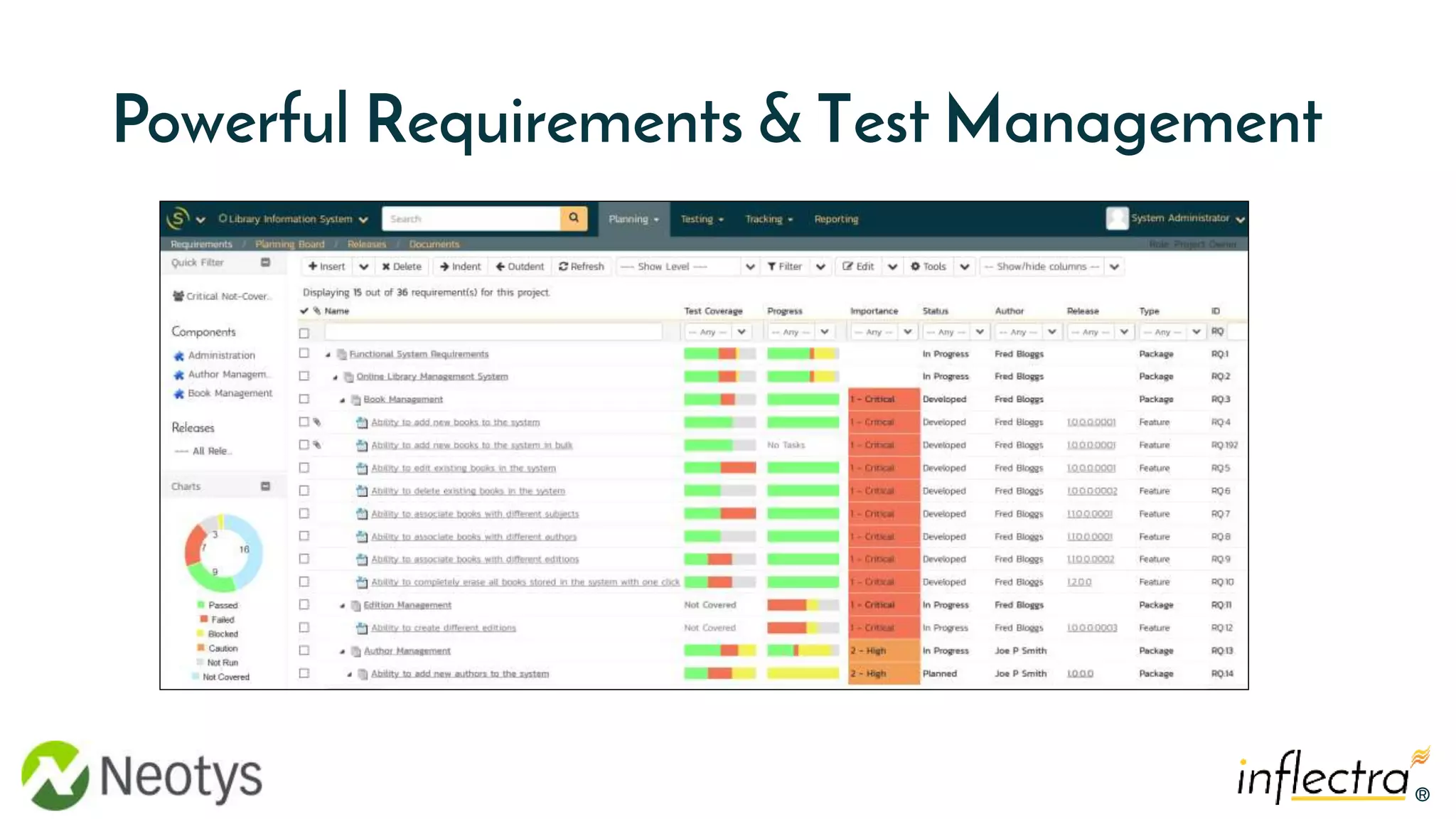Screen dimensions: 1456x819
Task: Click the Edit toolbar button
Action: click(x=858, y=267)
